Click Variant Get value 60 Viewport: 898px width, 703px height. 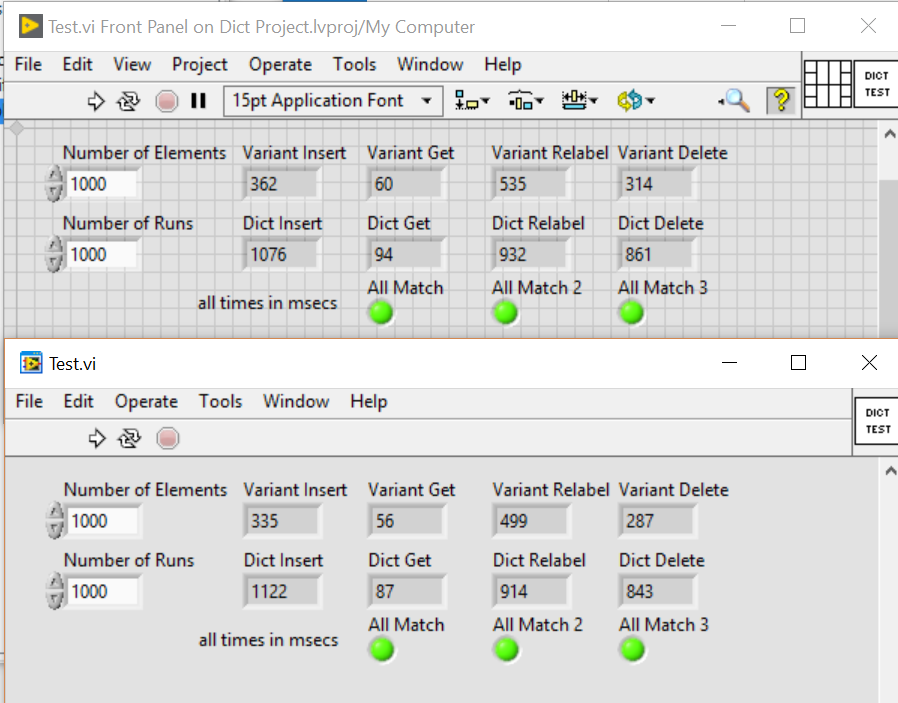point(405,184)
